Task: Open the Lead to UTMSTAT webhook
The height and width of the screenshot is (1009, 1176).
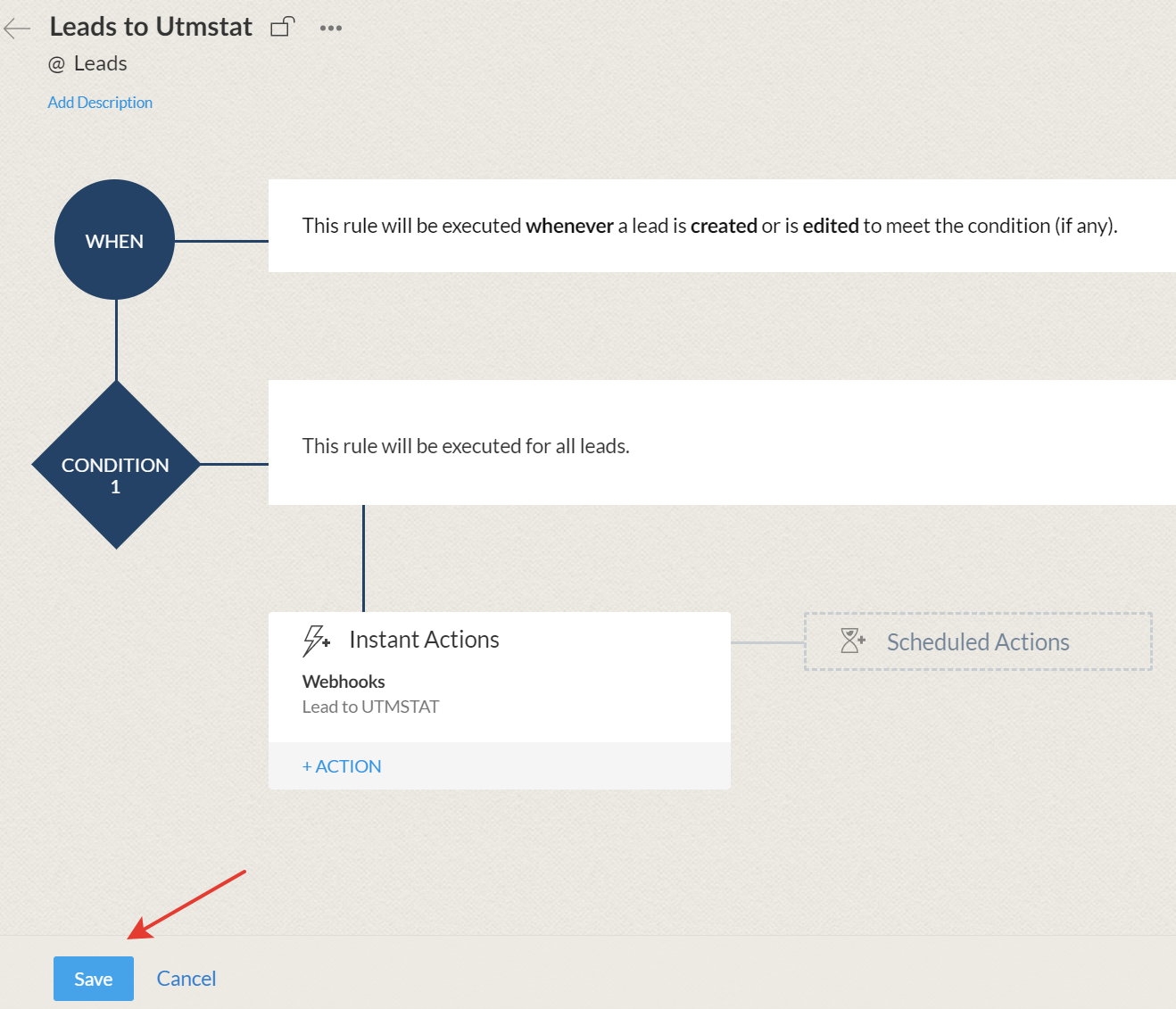Action: tap(370, 706)
